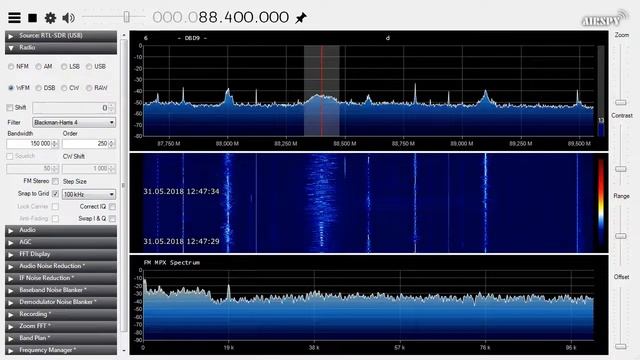640x360 pixels.
Task: Select DSB demodulation mode
Action: click(38, 88)
